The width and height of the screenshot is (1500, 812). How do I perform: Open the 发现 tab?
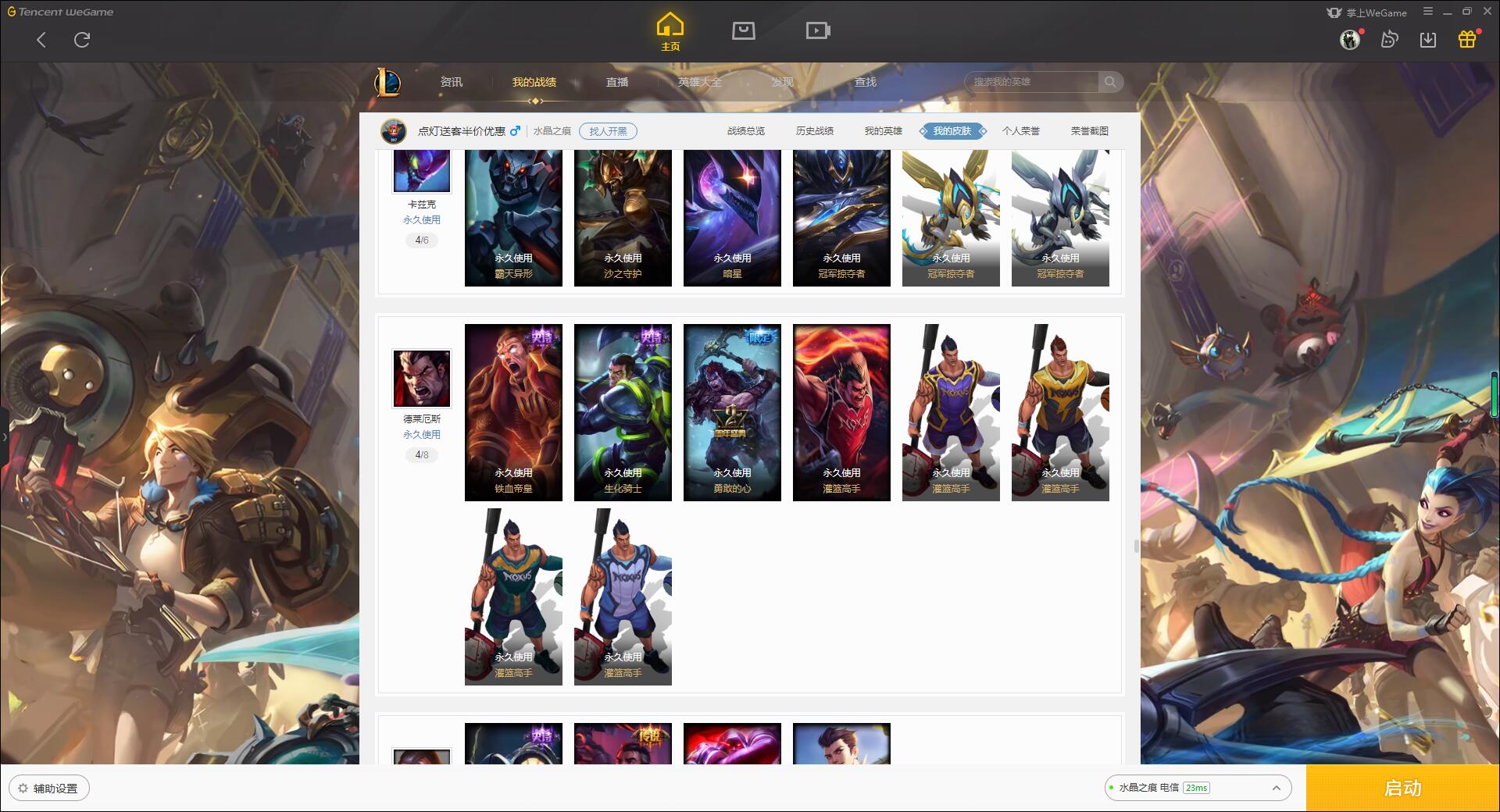click(x=783, y=82)
